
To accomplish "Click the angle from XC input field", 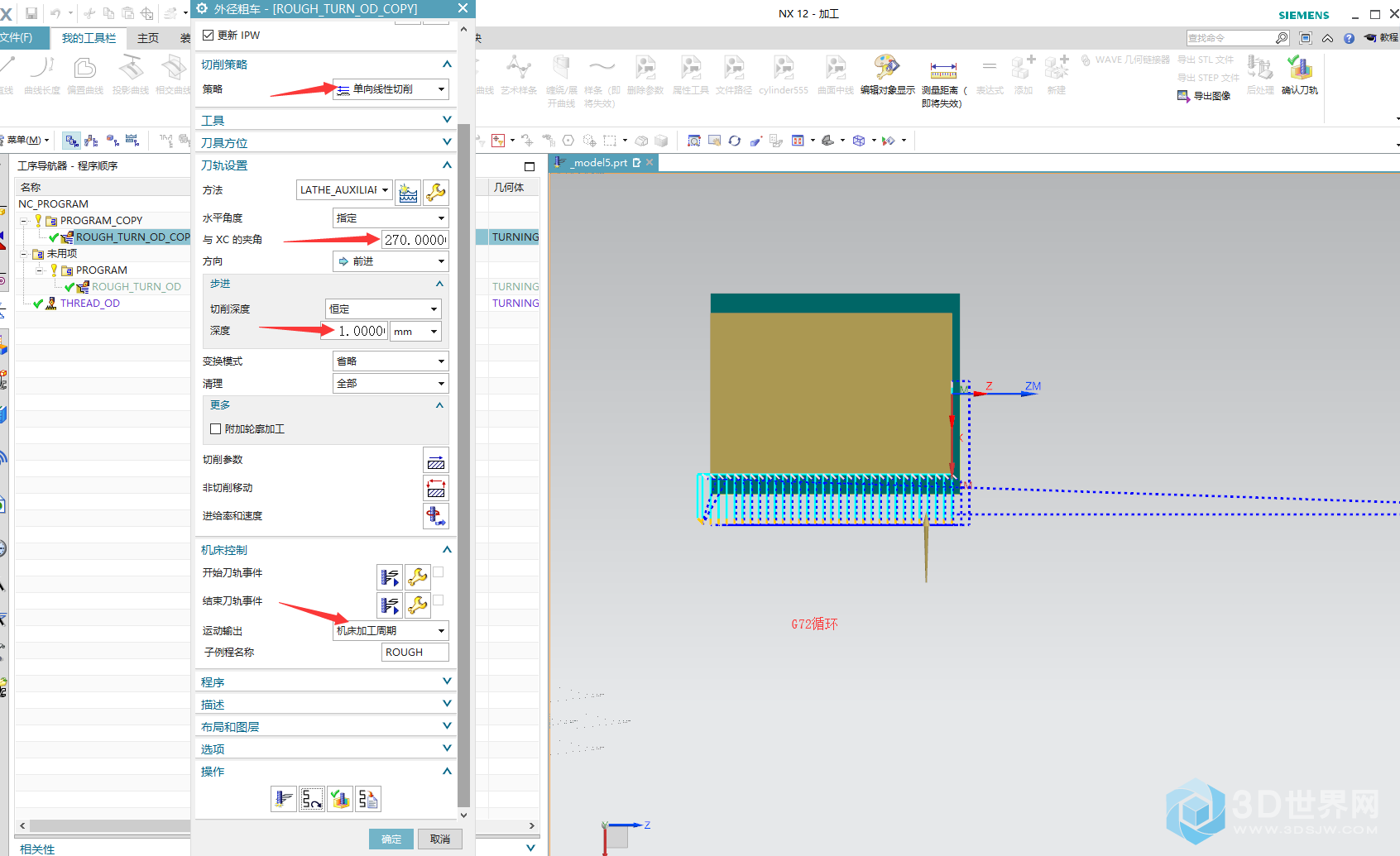I will pyautogui.click(x=415, y=240).
